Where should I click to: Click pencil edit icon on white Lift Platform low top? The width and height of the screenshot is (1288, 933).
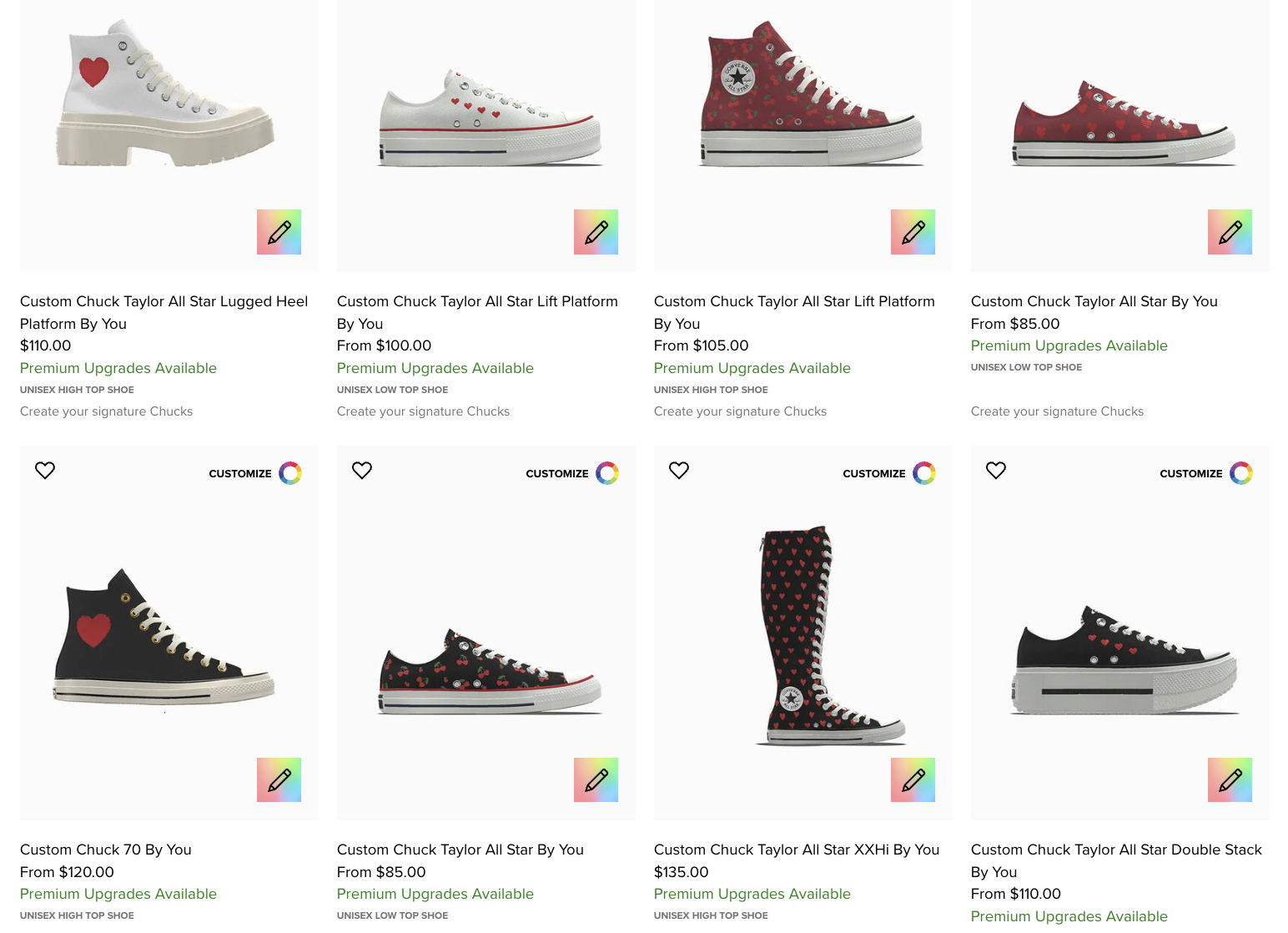(x=596, y=232)
